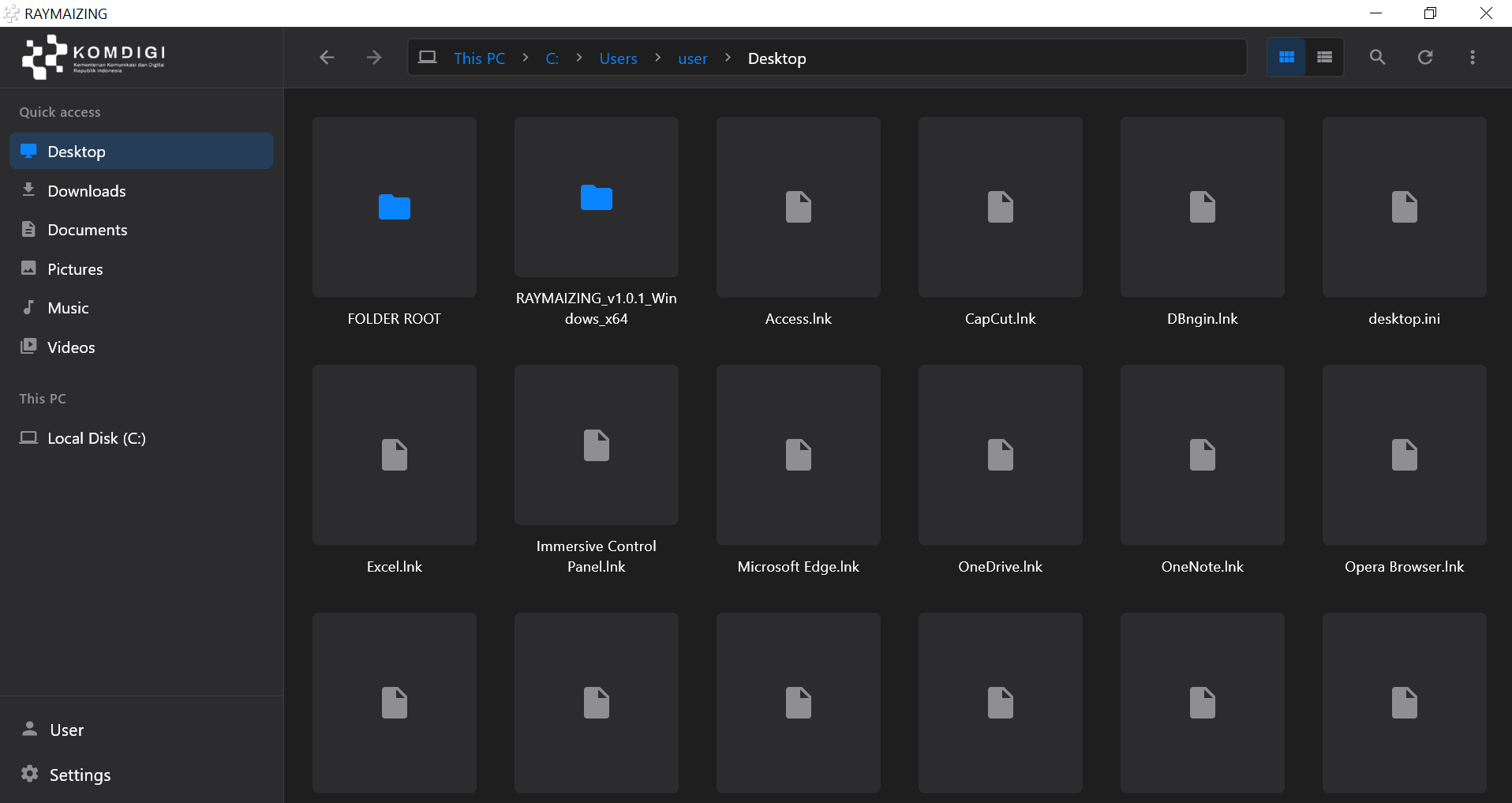
Task: Click the Opera Browser.lnk file name
Action: 1405,567
